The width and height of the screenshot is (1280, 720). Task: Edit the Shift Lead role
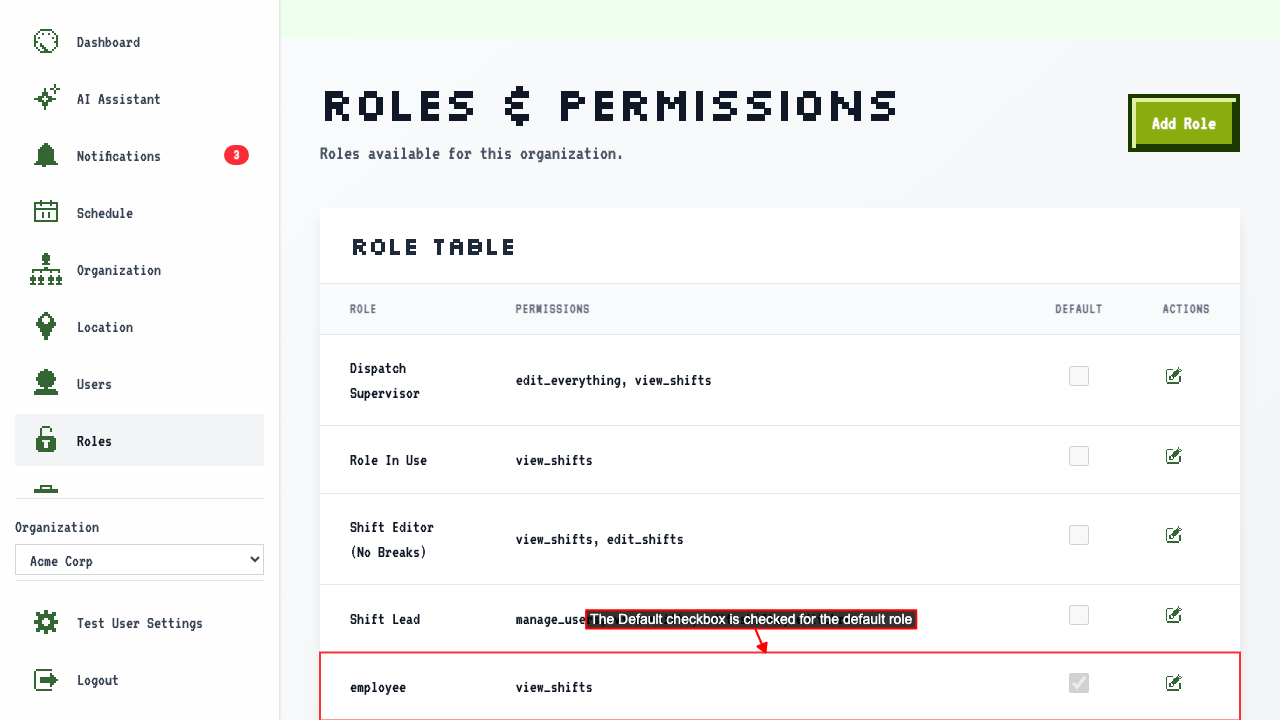1174,615
